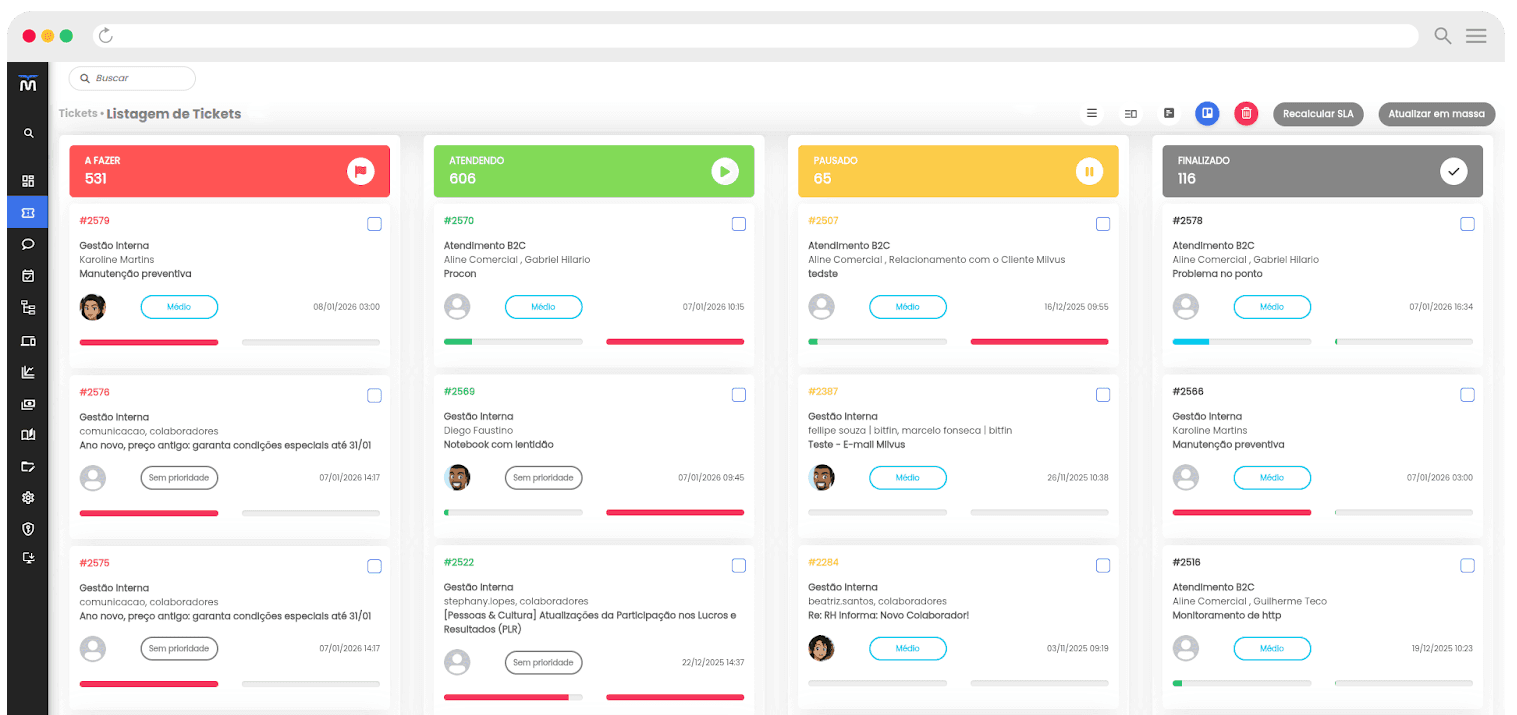Click the Buscar search field
1517x715 pixels.
pos(132,78)
